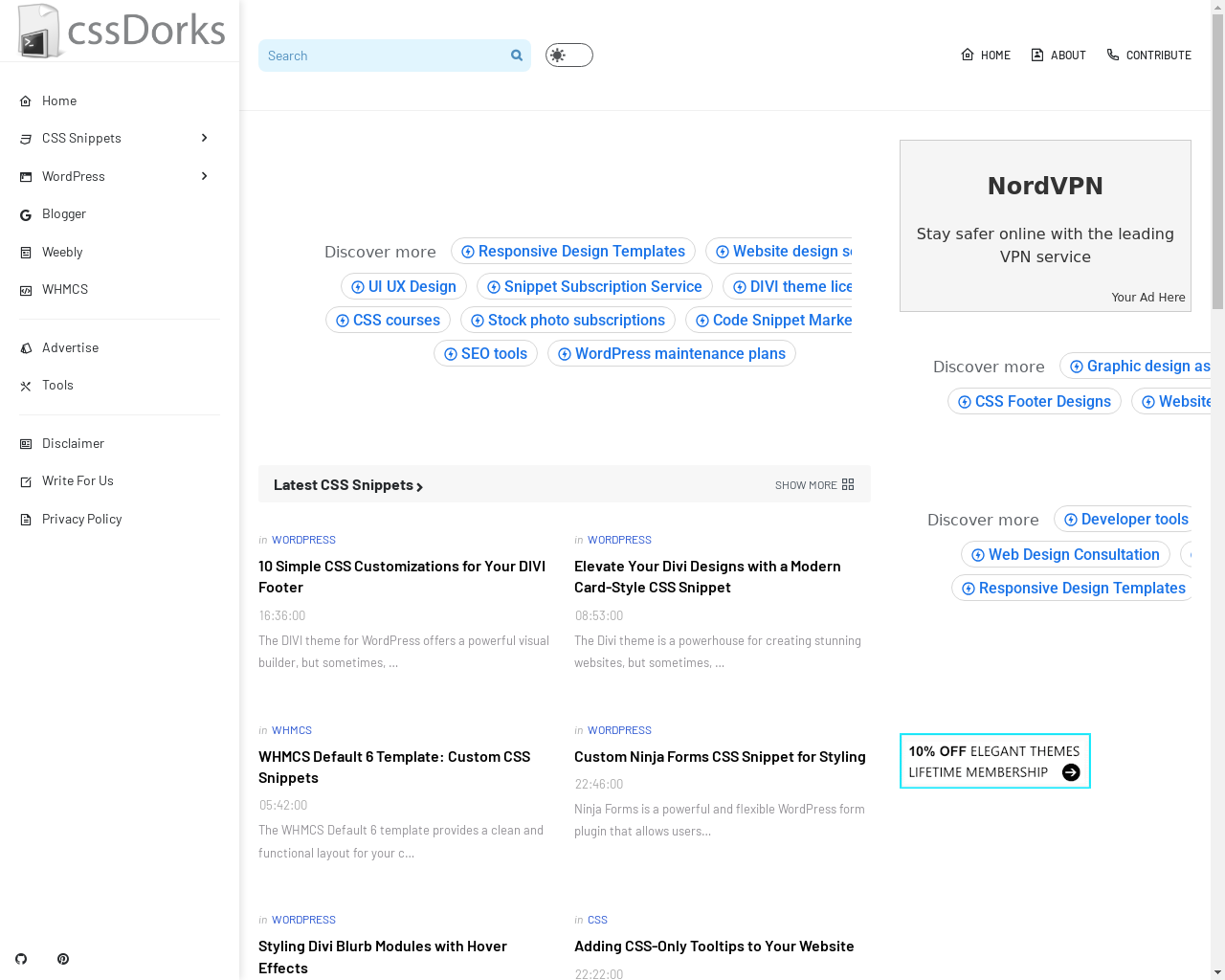The width and height of the screenshot is (1225, 980).
Task: Focus the Search input field
Action: pos(383,56)
